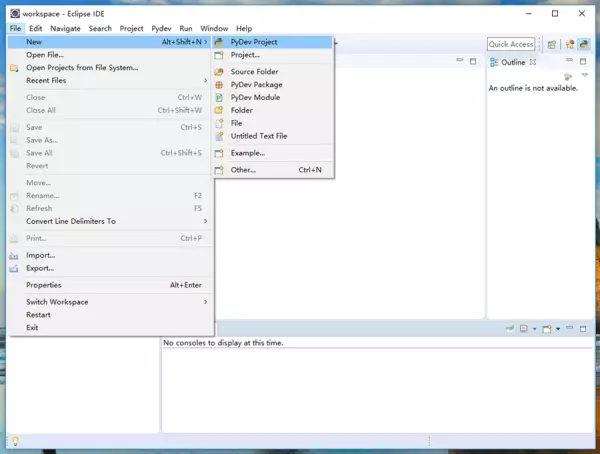Click the Export icon in File menu
This screenshot has height=454, width=600.
14,269
